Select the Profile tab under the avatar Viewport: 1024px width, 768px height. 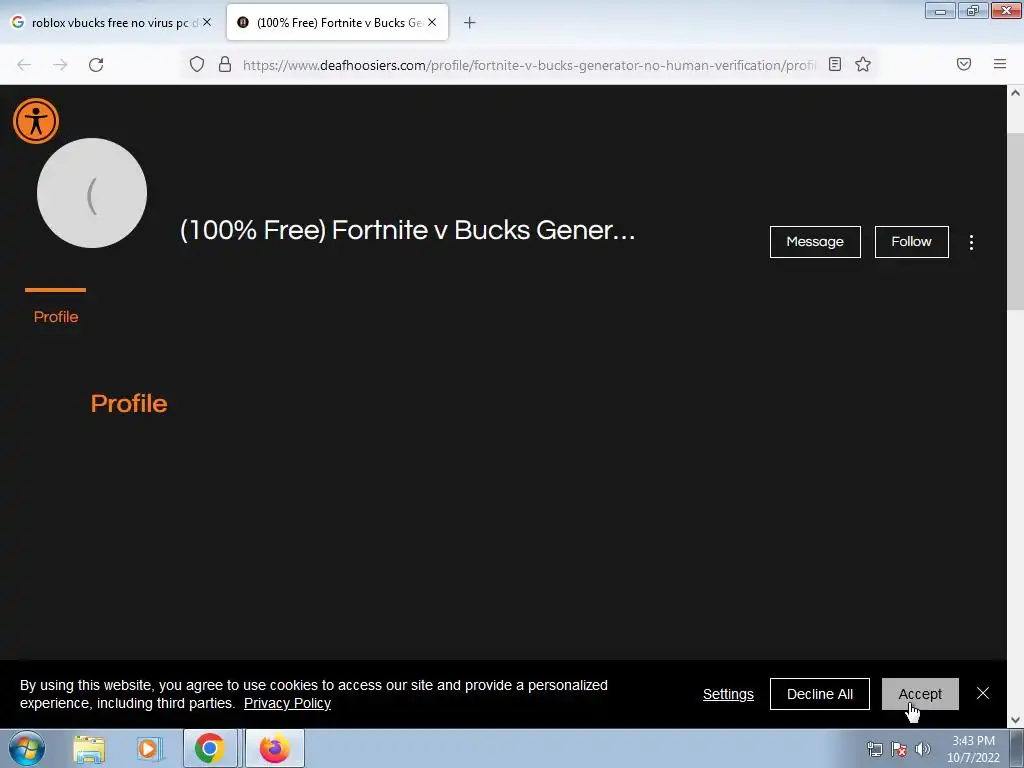(56, 317)
